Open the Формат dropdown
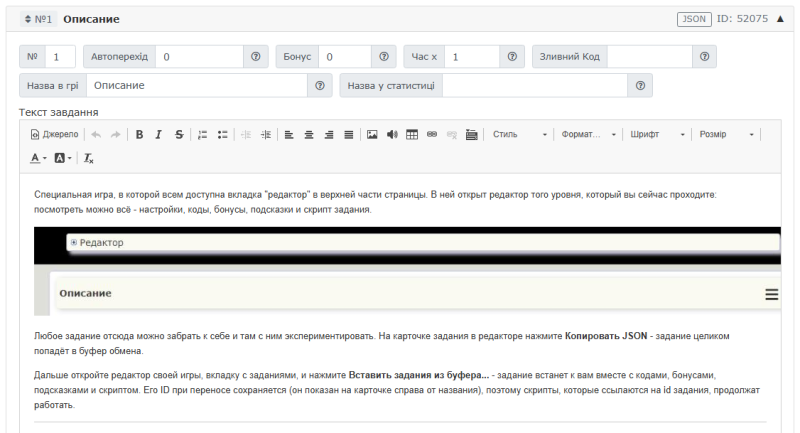The height and width of the screenshot is (433, 800). tap(588, 135)
